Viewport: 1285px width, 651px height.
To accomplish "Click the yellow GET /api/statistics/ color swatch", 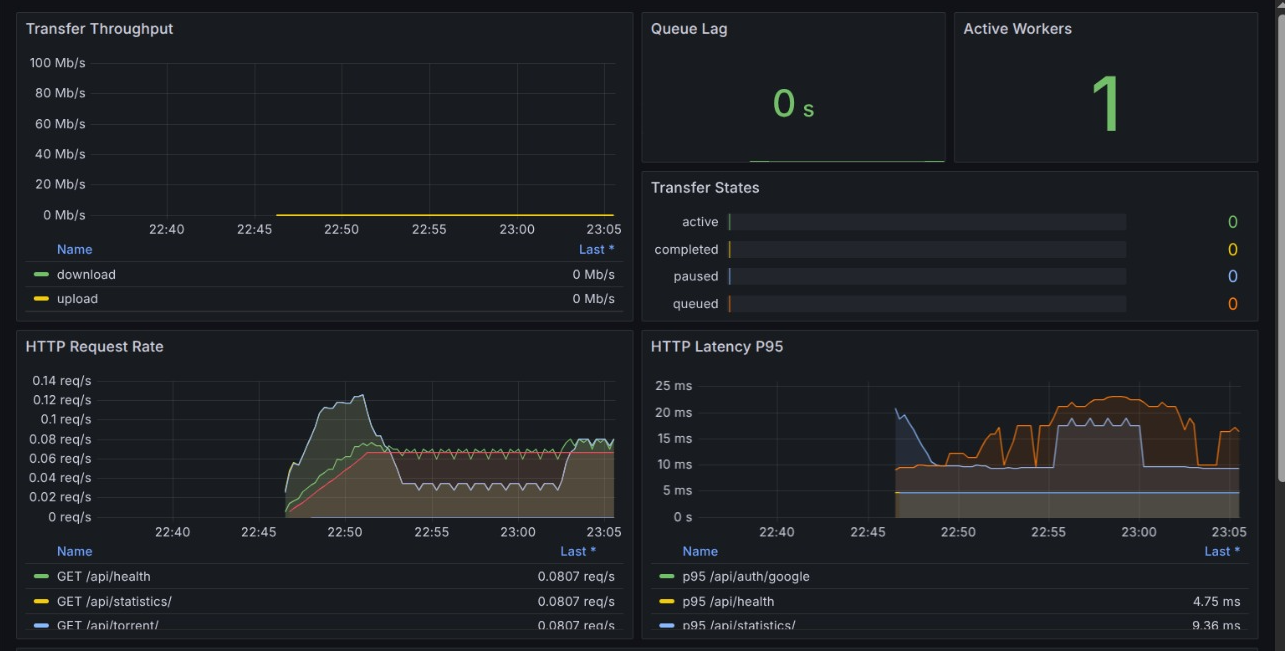I will click(x=41, y=601).
